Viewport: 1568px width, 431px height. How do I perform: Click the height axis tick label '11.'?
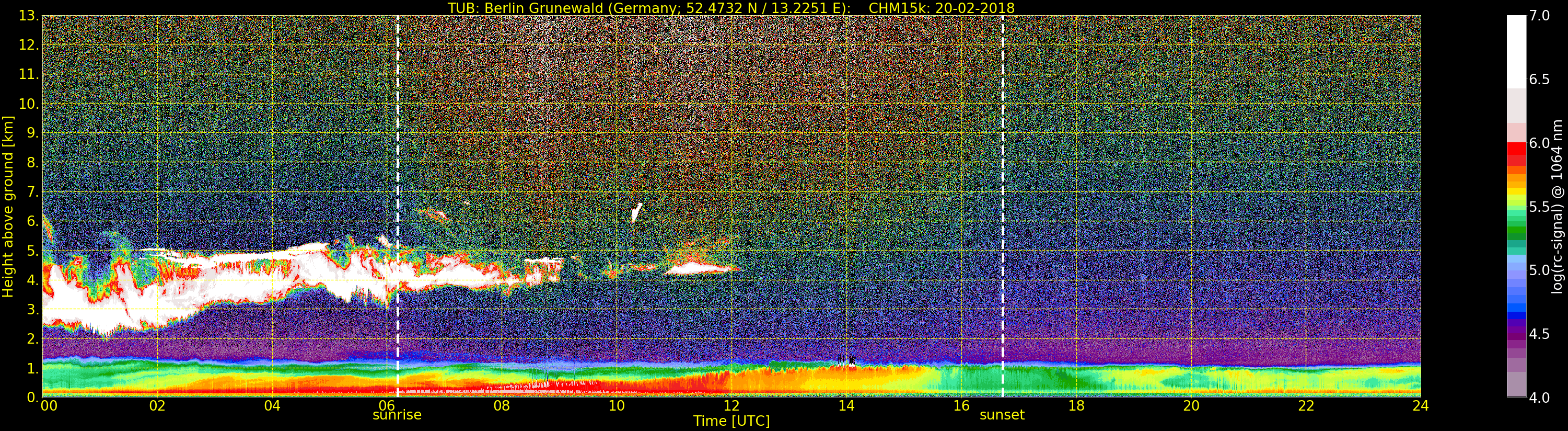[x=29, y=74]
